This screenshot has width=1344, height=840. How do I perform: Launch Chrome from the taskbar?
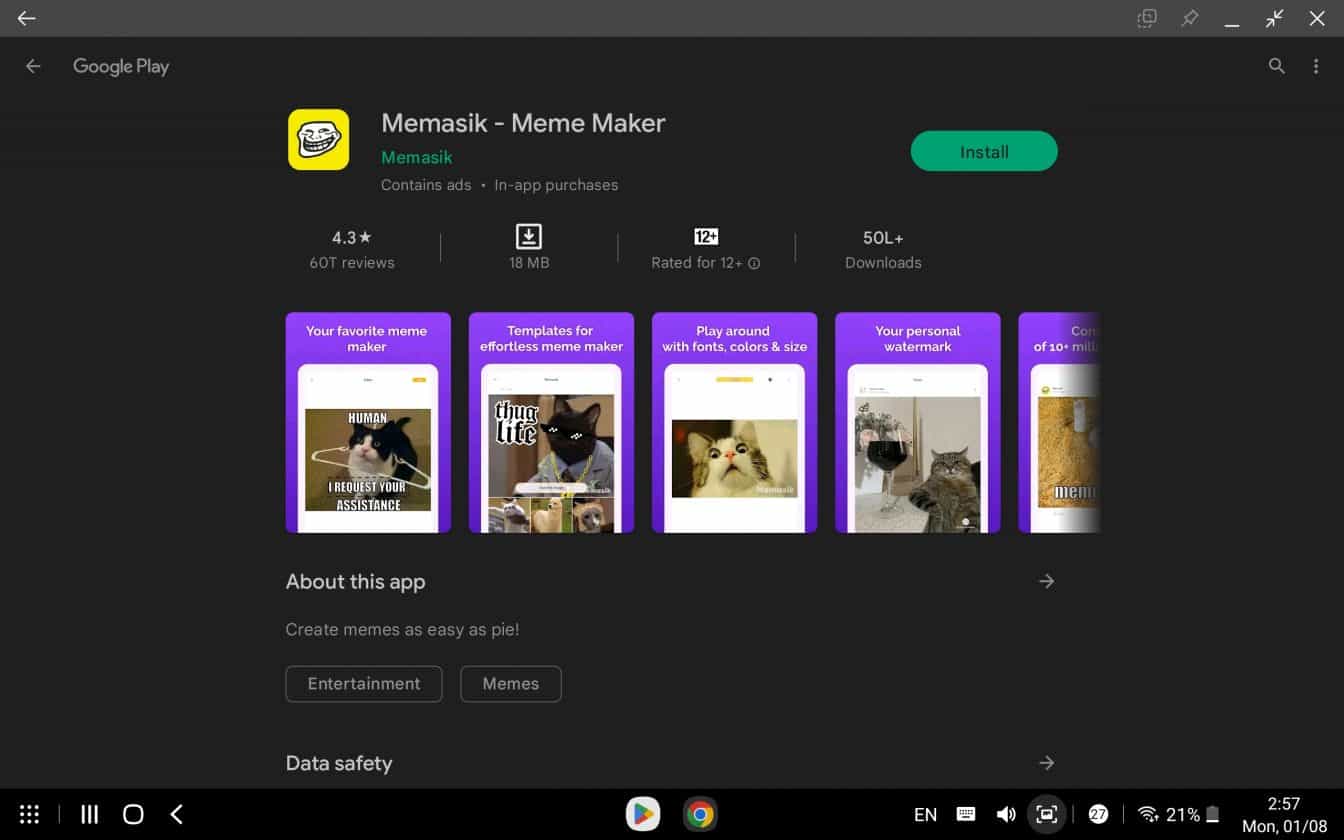pos(700,814)
